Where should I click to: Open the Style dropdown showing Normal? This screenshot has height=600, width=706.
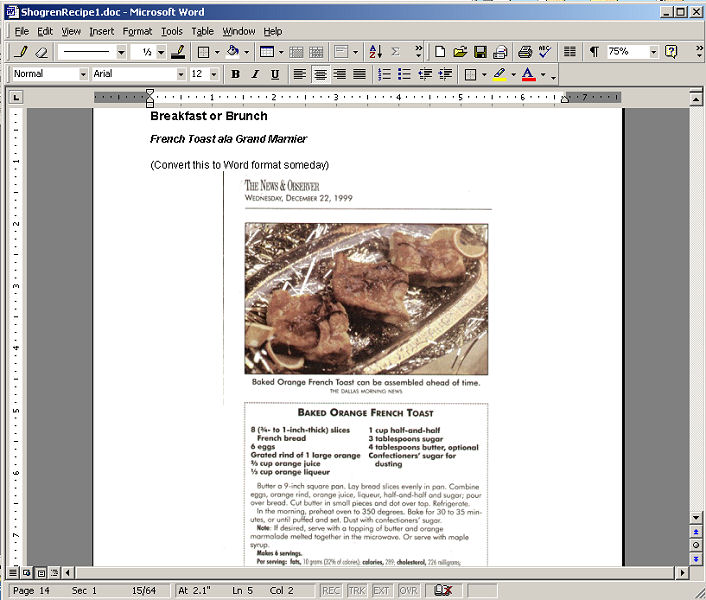[x=82, y=74]
